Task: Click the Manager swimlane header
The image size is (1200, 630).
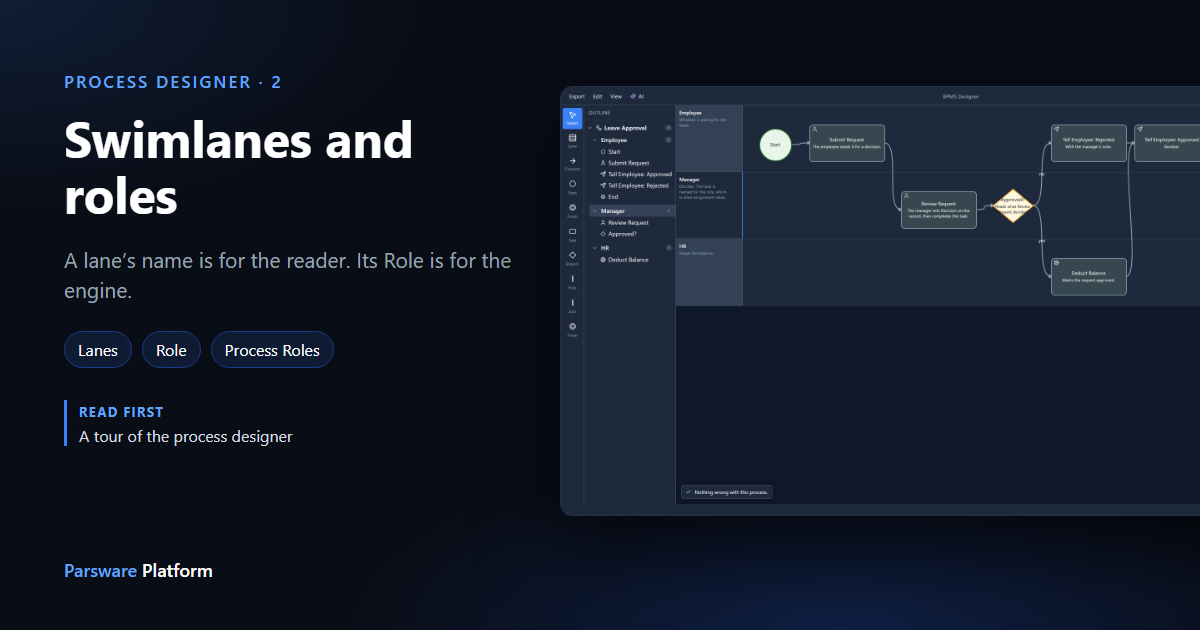Action: pyautogui.click(x=709, y=205)
